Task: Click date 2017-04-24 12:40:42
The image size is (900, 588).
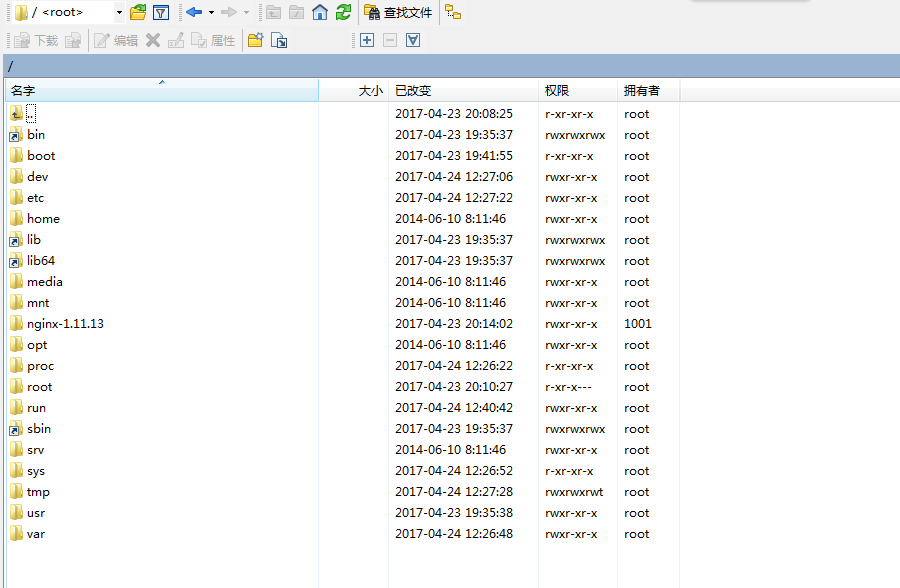Action: (x=454, y=408)
